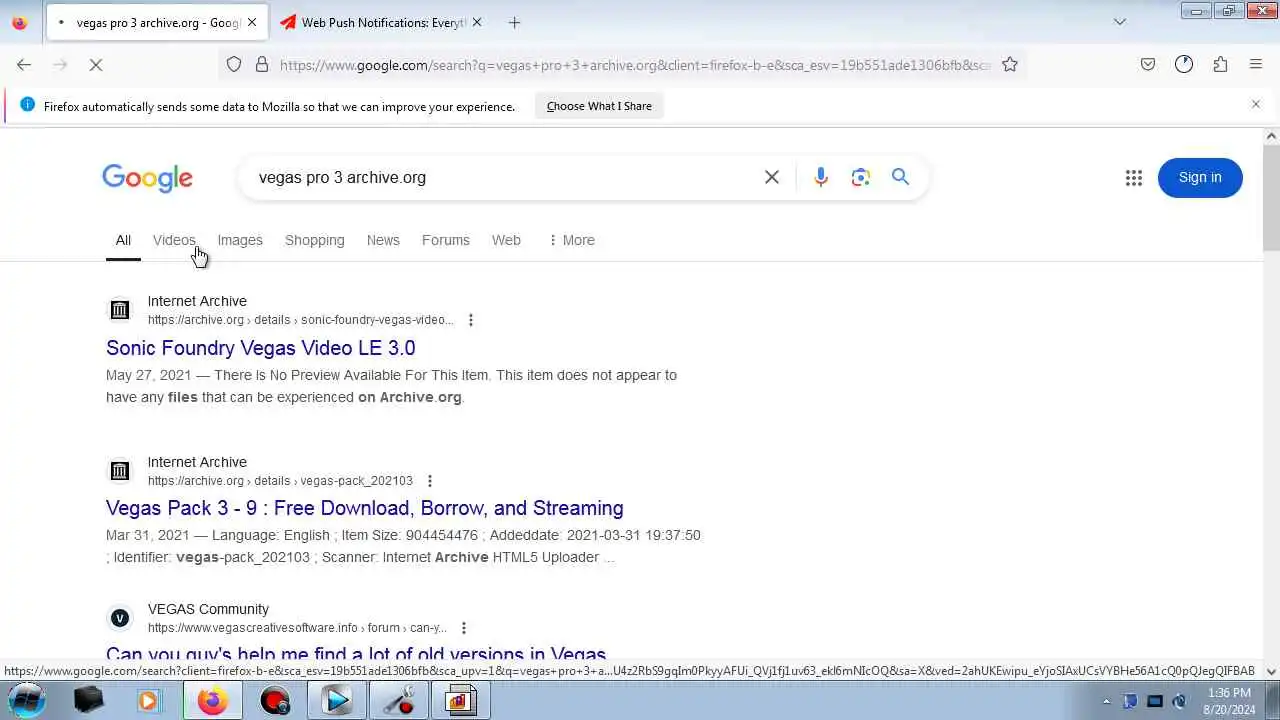The height and width of the screenshot is (720, 1280).
Task: Open more options for VEGAS Community result
Action: [x=464, y=628]
